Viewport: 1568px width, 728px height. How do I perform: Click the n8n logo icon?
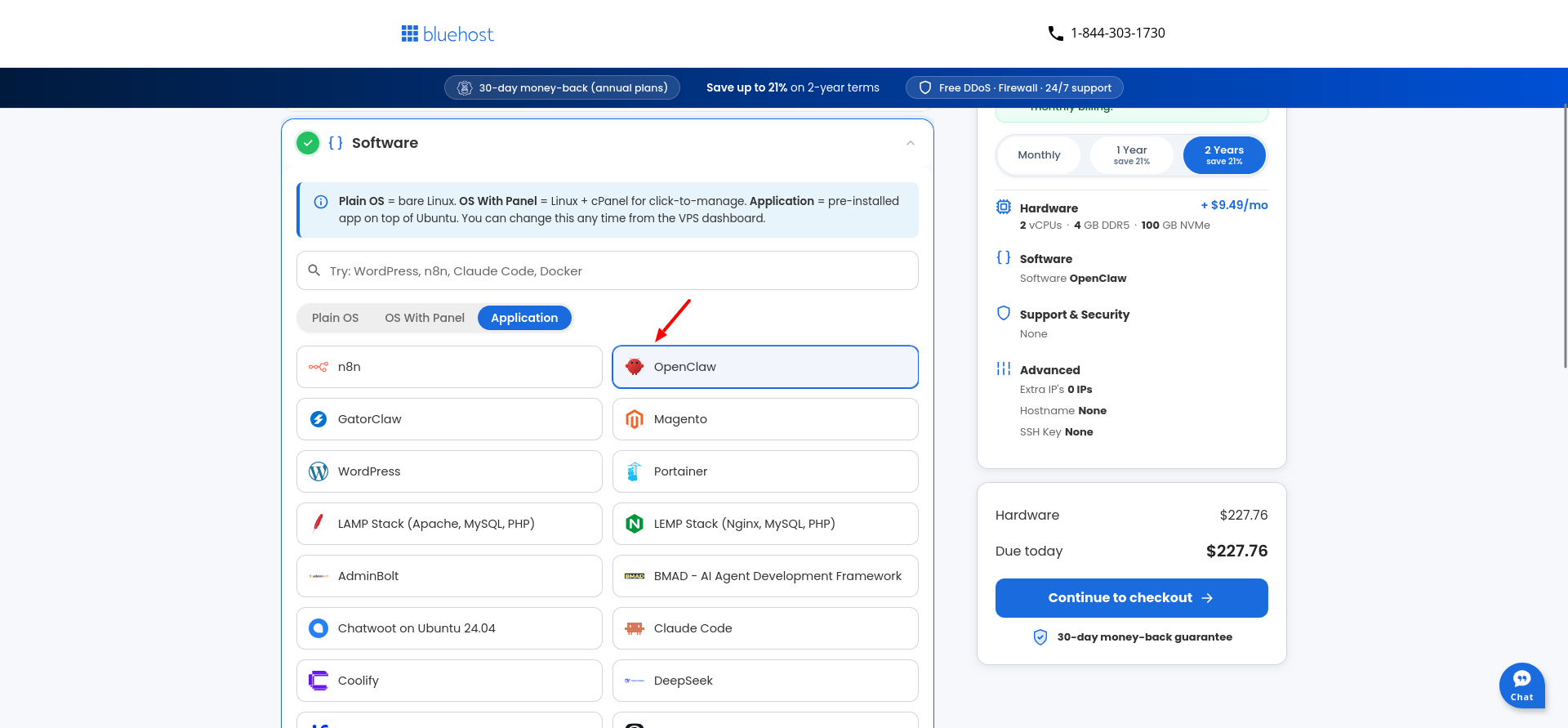tap(318, 367)
